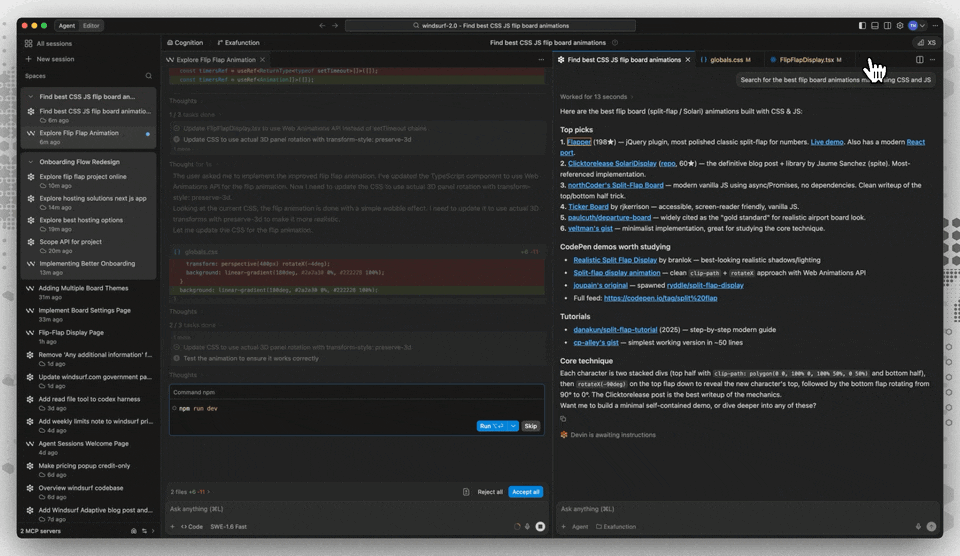The width and height of the screenshot is (960, 556).
Task: Open the All sessions grid icon
Action: (28, 43)
